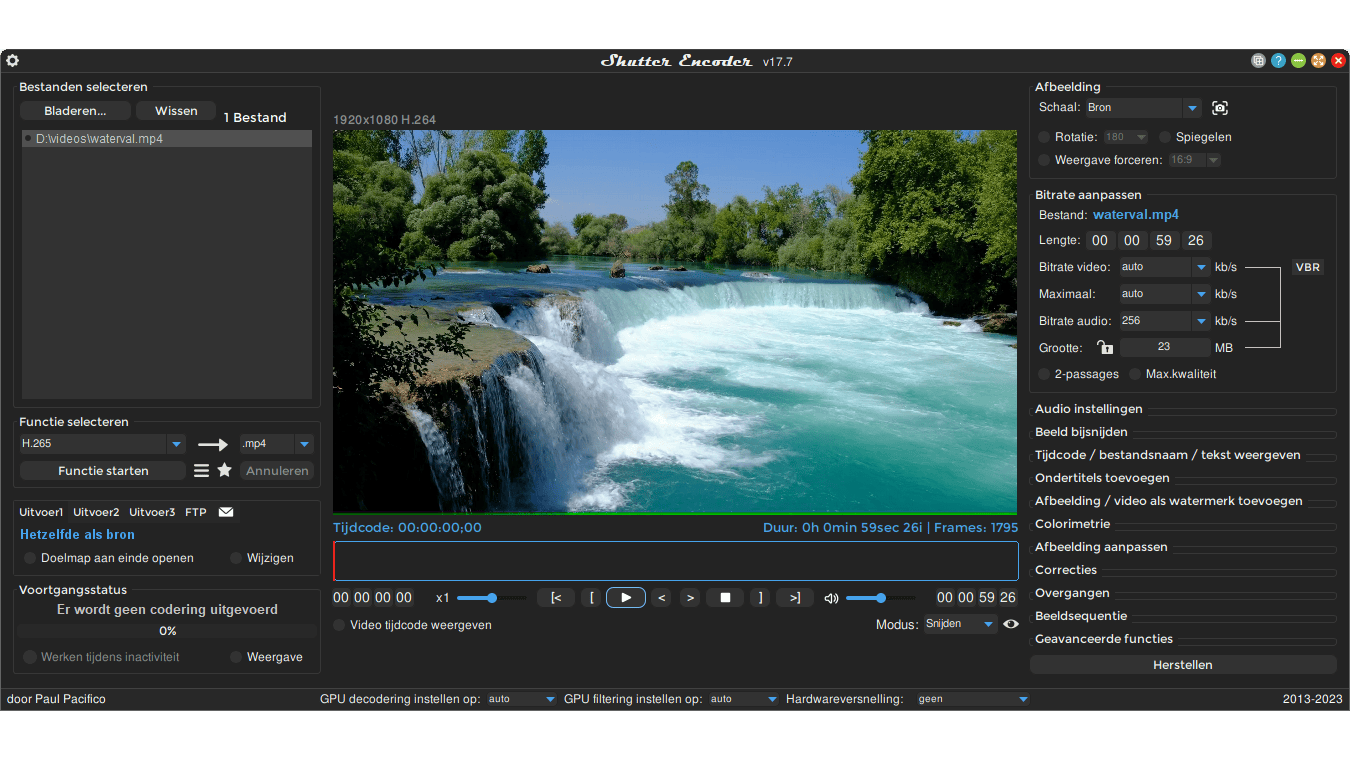Click the screenshot frame icon beside Schaal
The width and height of the screenshot is (1350, 759).
(1220, 108)
